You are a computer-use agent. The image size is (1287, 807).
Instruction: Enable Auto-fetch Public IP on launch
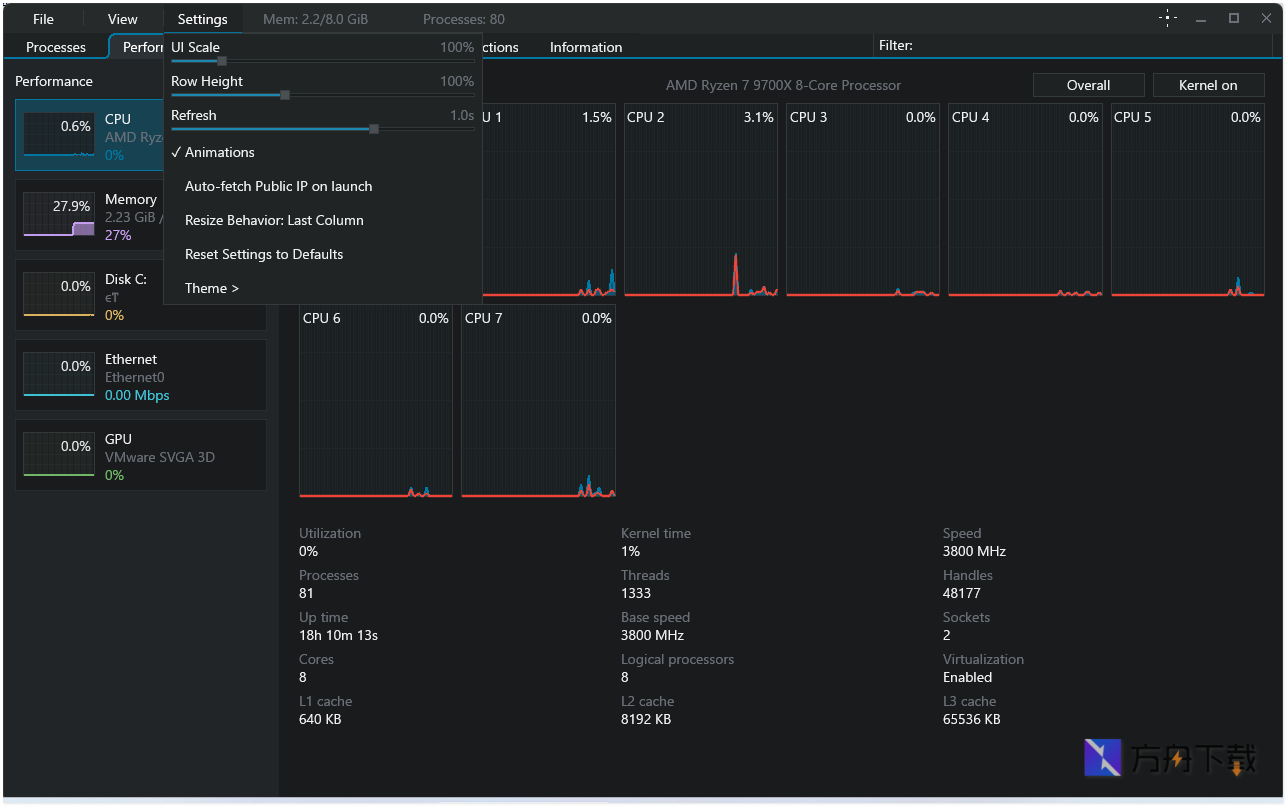(x=323, y=186)
